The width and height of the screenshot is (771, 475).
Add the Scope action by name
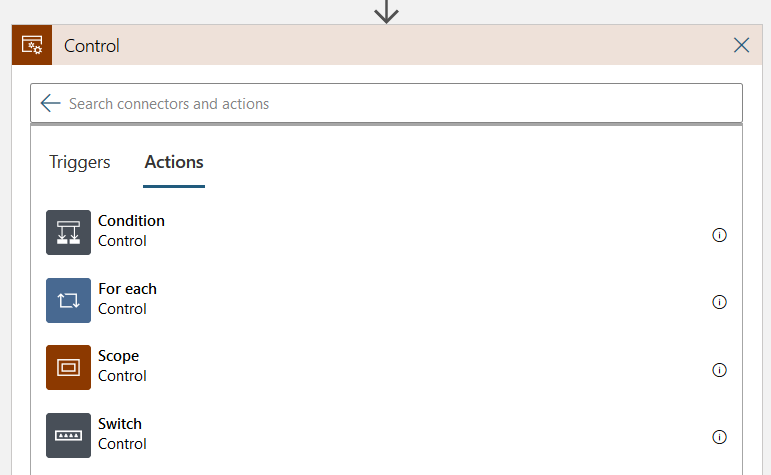118,356
